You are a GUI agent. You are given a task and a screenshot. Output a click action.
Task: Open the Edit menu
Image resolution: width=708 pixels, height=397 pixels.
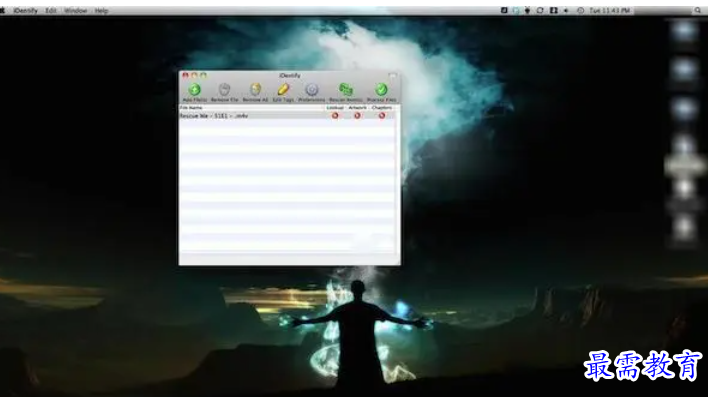pyautogui.click(x=51, y=10)
